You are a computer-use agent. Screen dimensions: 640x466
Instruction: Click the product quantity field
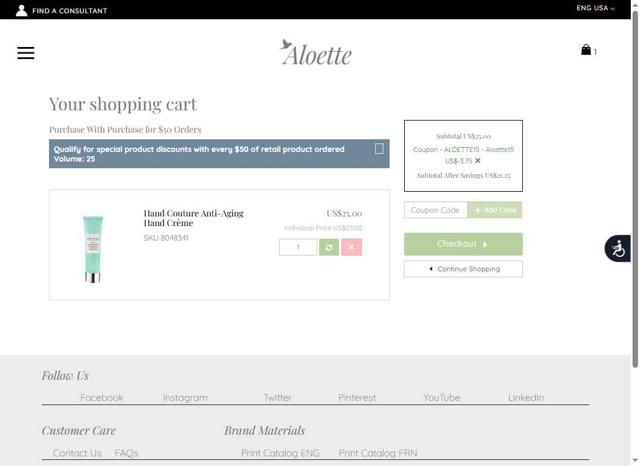[298, 247]
